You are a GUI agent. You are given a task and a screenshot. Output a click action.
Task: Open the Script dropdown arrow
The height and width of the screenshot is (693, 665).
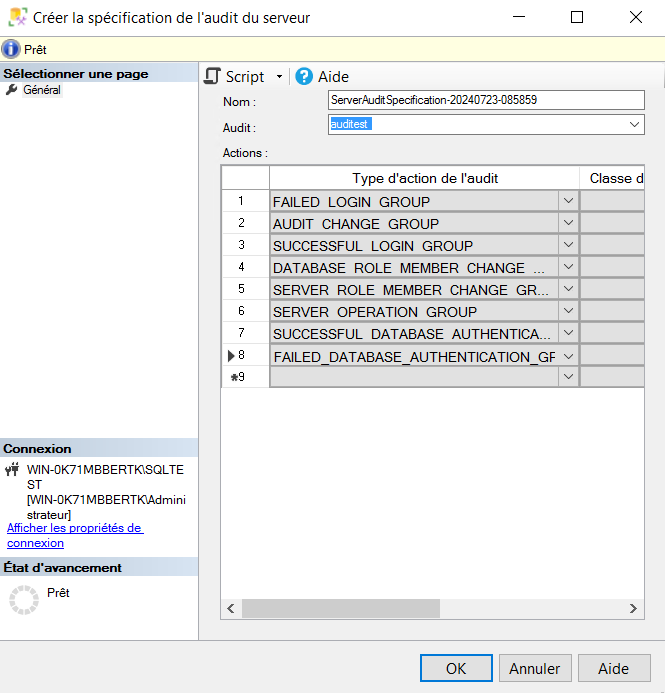pyautogui.click(x=279, y=77)
